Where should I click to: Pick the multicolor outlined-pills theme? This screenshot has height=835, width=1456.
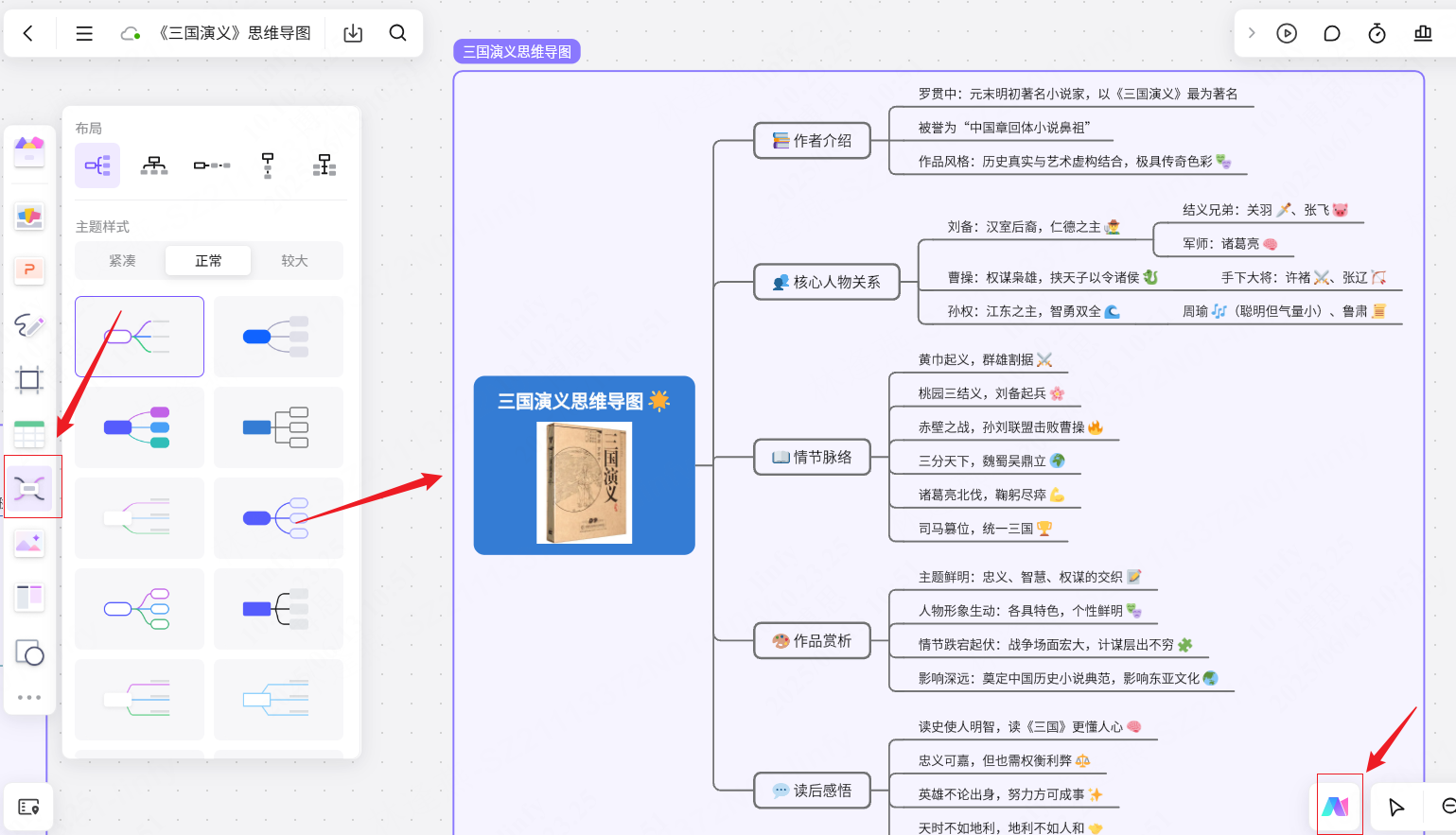click(139, 609)
